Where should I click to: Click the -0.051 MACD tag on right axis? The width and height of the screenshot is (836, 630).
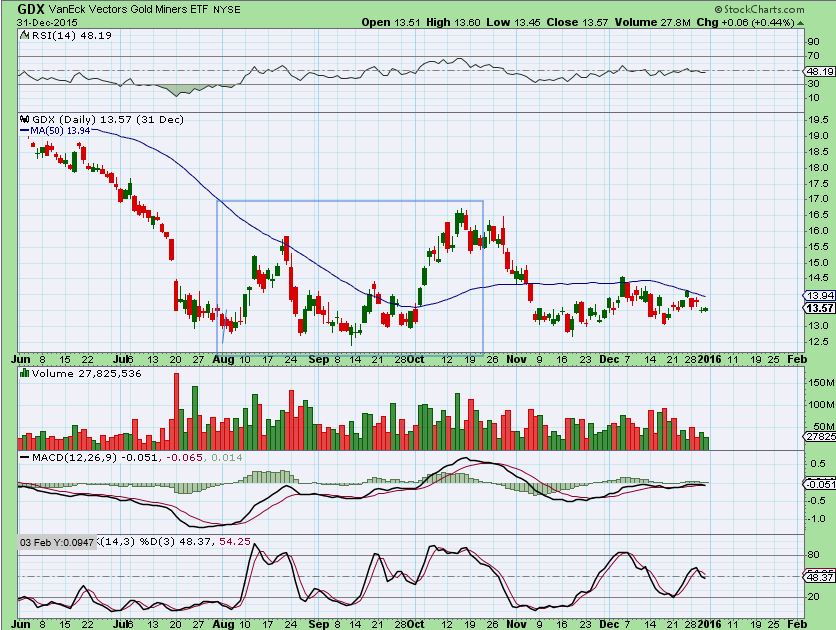pyautogui.click(x=820, y=484)
